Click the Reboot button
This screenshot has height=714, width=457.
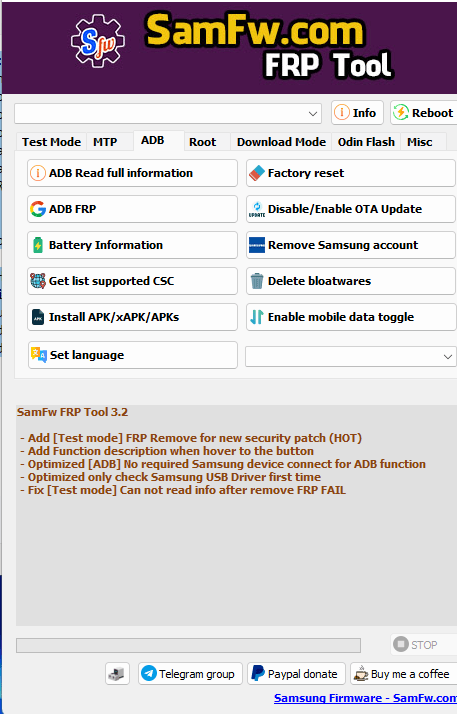pyautogui.click(x=424, y=112)
